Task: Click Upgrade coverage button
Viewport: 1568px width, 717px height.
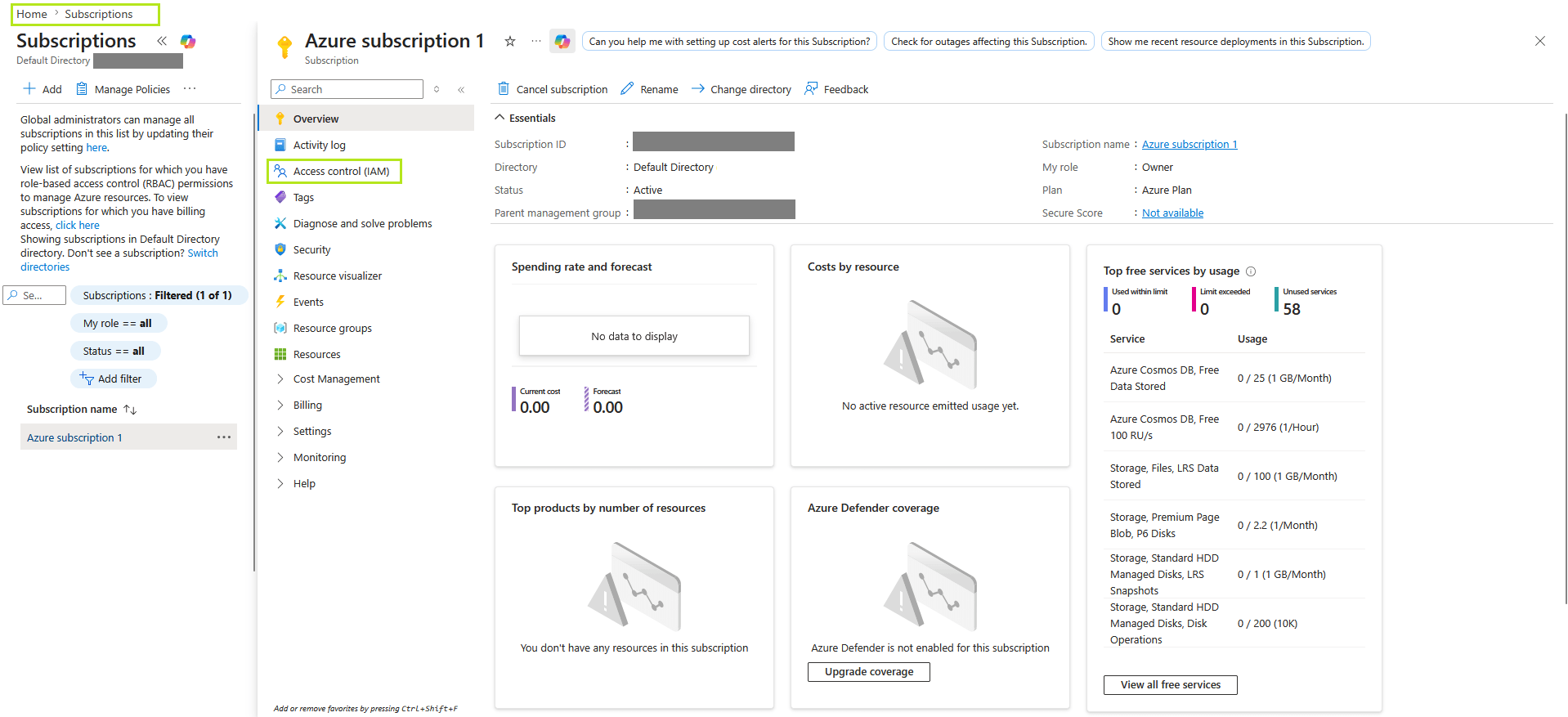Action: (869, 672)
